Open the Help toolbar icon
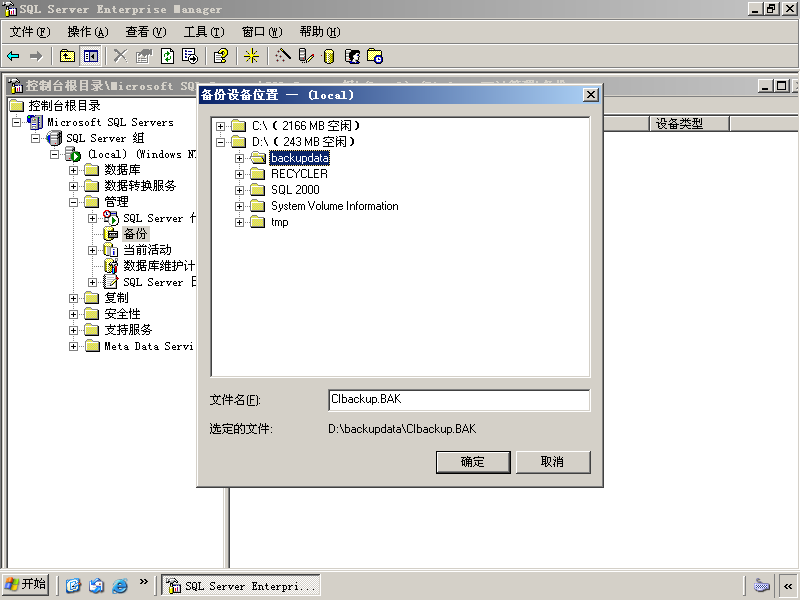The image size is (800, 600). click(221, 56)
